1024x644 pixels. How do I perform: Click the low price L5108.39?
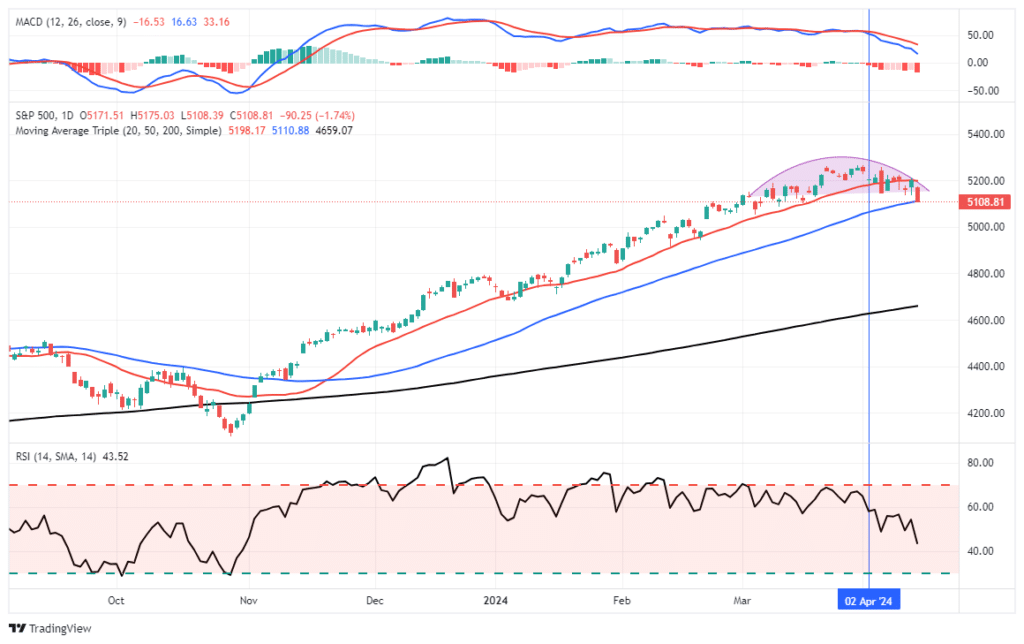(x=202, y=116)
